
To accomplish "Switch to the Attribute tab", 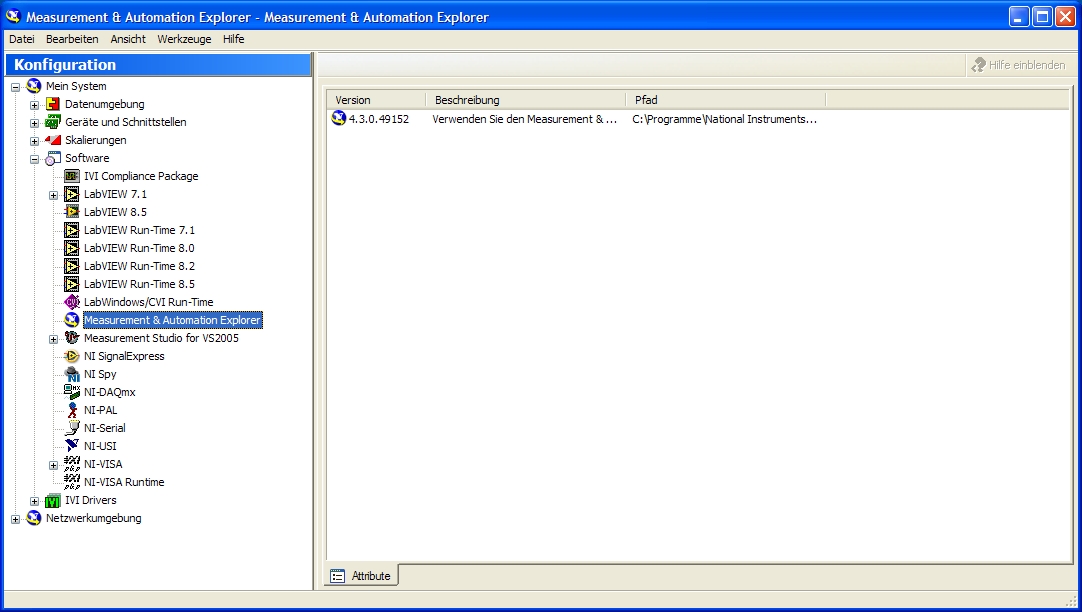I will click(x=361, y=575).
